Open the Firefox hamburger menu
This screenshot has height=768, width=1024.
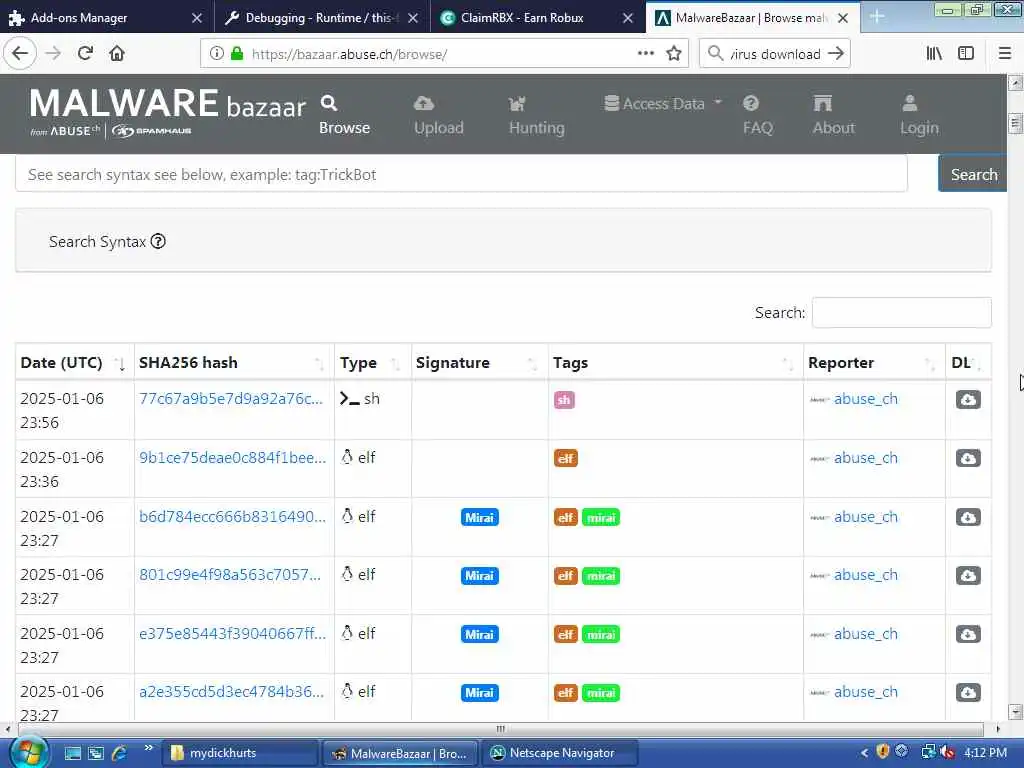[1005, 54]
